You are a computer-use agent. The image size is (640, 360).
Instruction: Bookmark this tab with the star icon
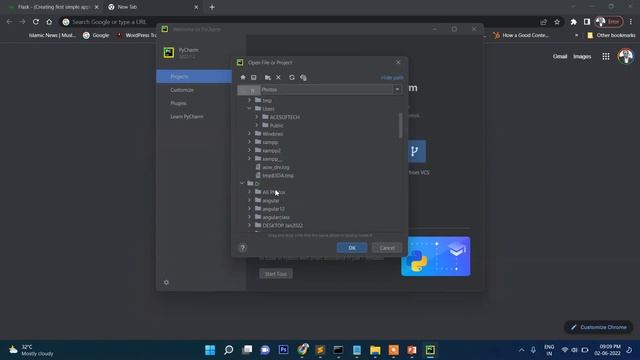[x=557, y=22]
